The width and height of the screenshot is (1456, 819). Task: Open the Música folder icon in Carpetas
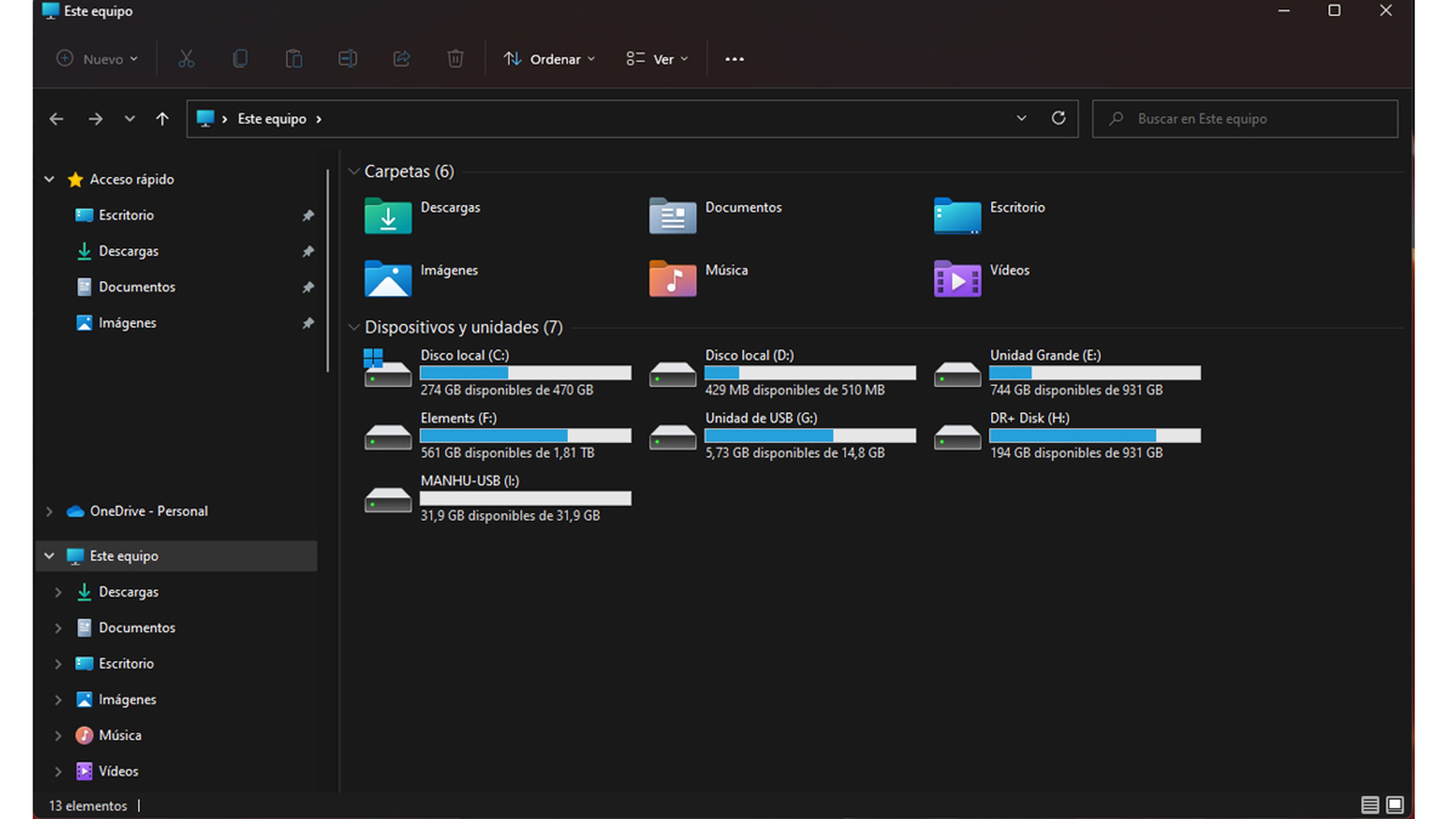673,278
